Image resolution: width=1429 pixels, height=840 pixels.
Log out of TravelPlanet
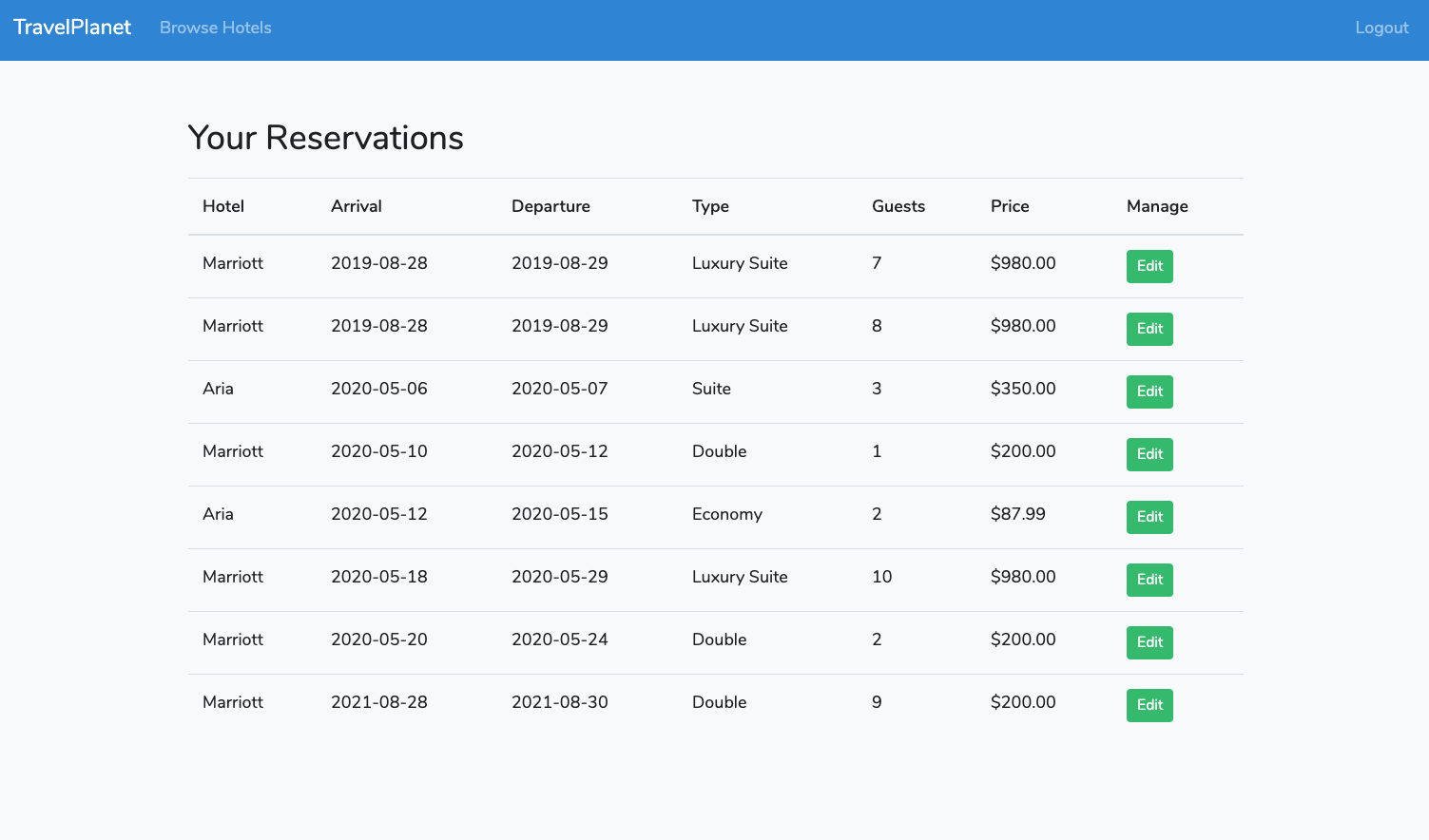coord(1381,28)
